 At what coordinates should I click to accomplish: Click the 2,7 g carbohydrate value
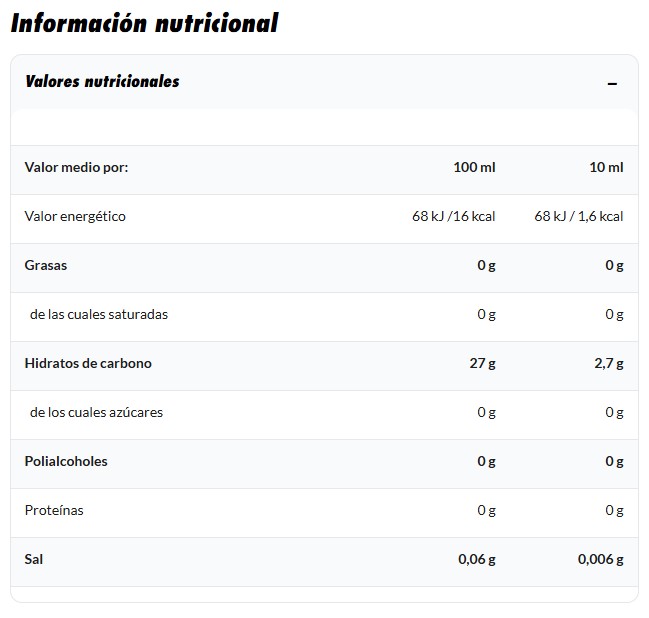point(608,363)
